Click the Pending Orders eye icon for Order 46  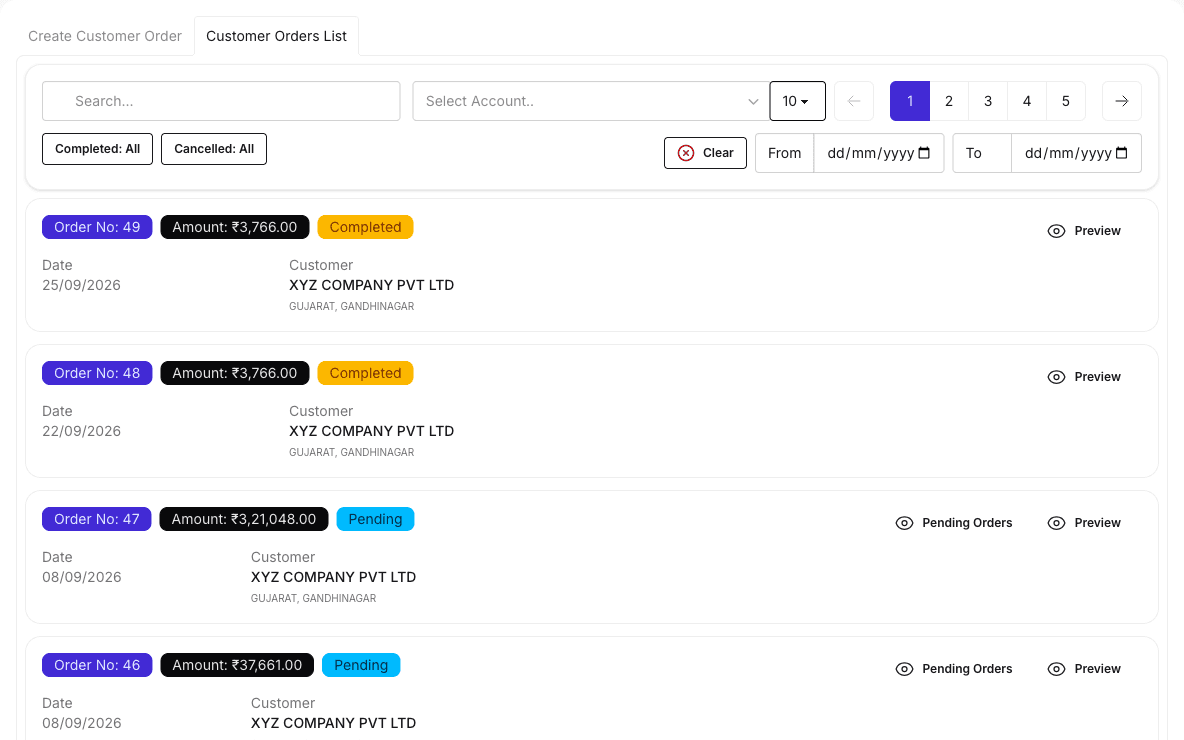[x=905, y=669]
